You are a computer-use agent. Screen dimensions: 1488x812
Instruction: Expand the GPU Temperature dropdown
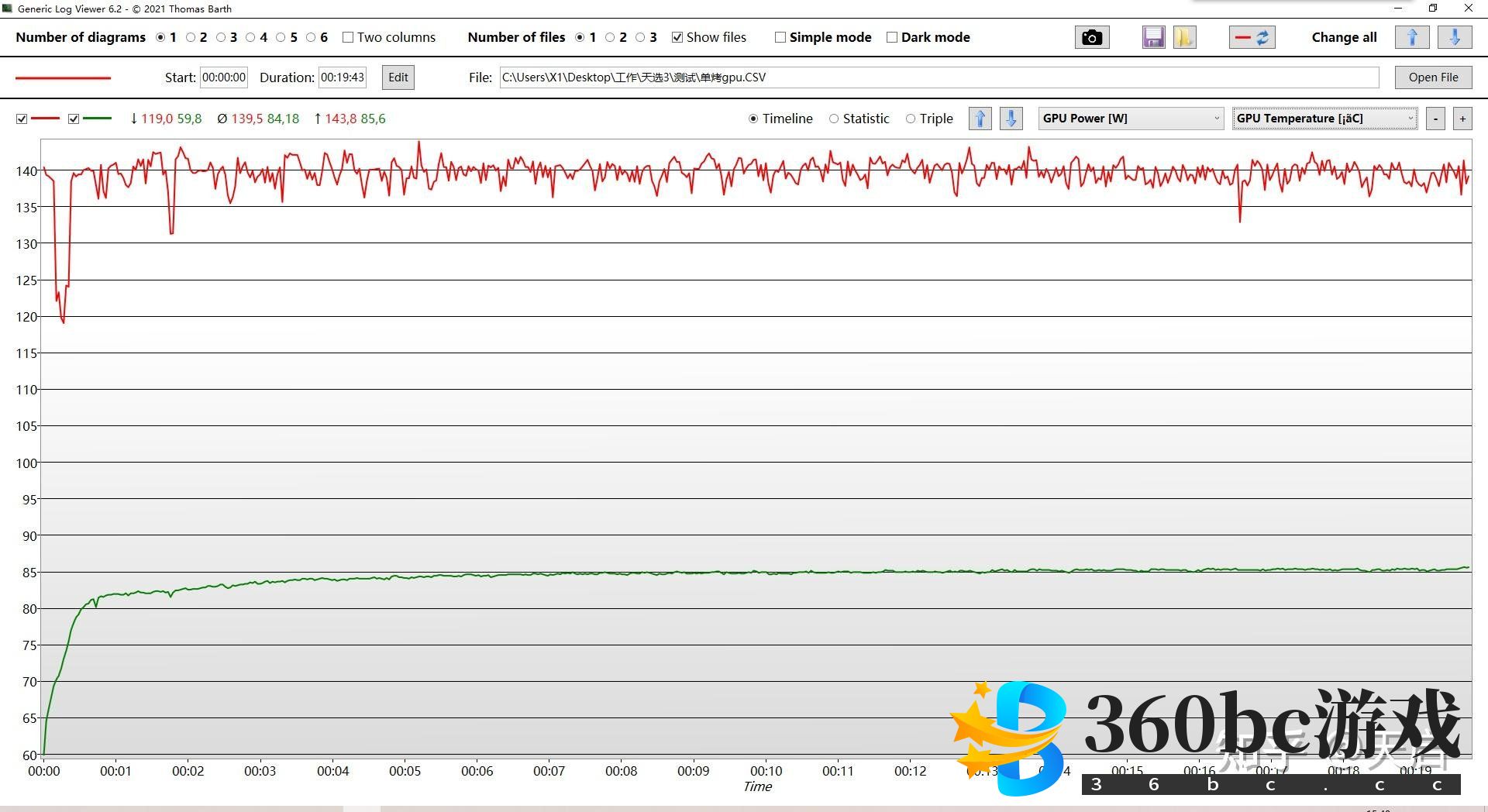(1324, 119)
